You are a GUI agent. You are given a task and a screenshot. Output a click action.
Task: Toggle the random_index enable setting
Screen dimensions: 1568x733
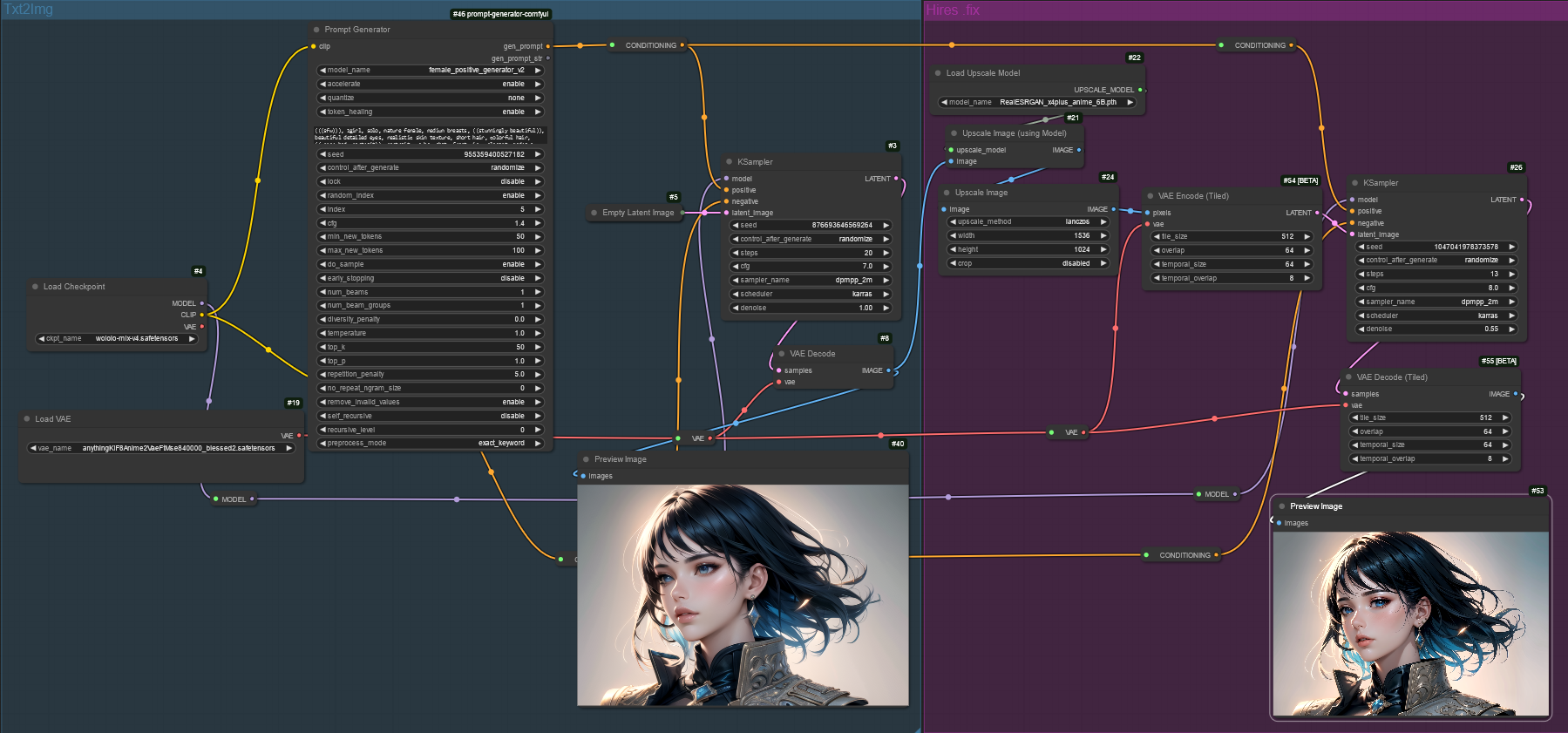pos(431,195)
